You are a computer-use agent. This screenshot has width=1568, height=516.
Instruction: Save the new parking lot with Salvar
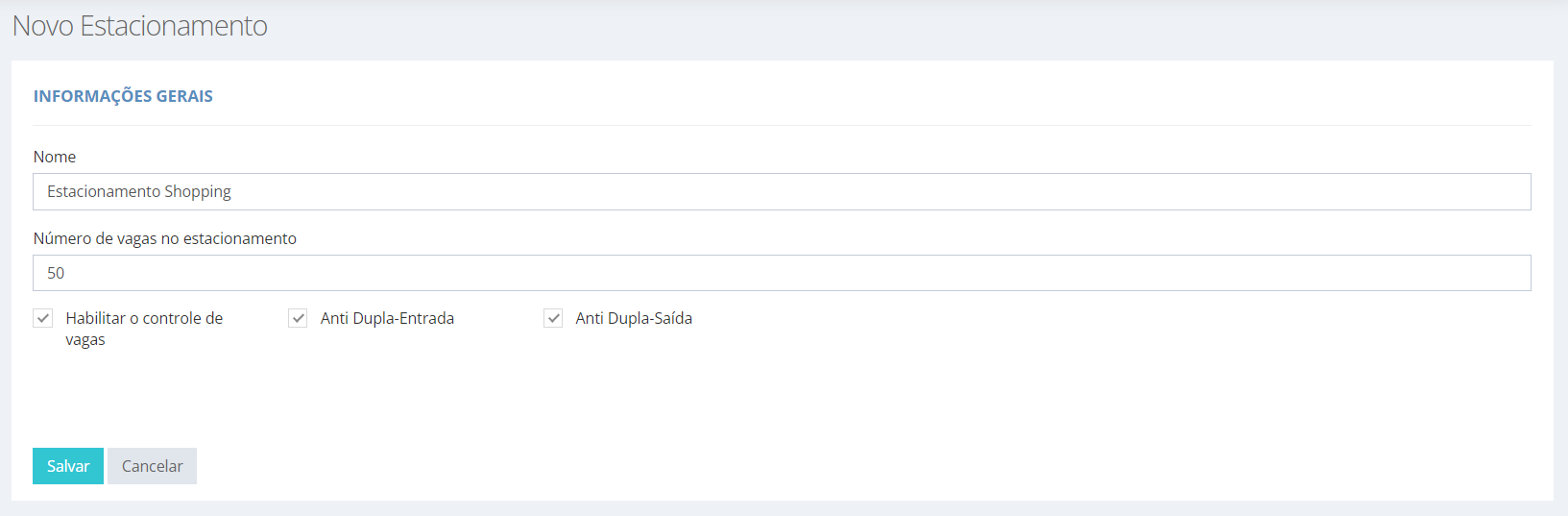pyautogui.click(x=68, y=466)
